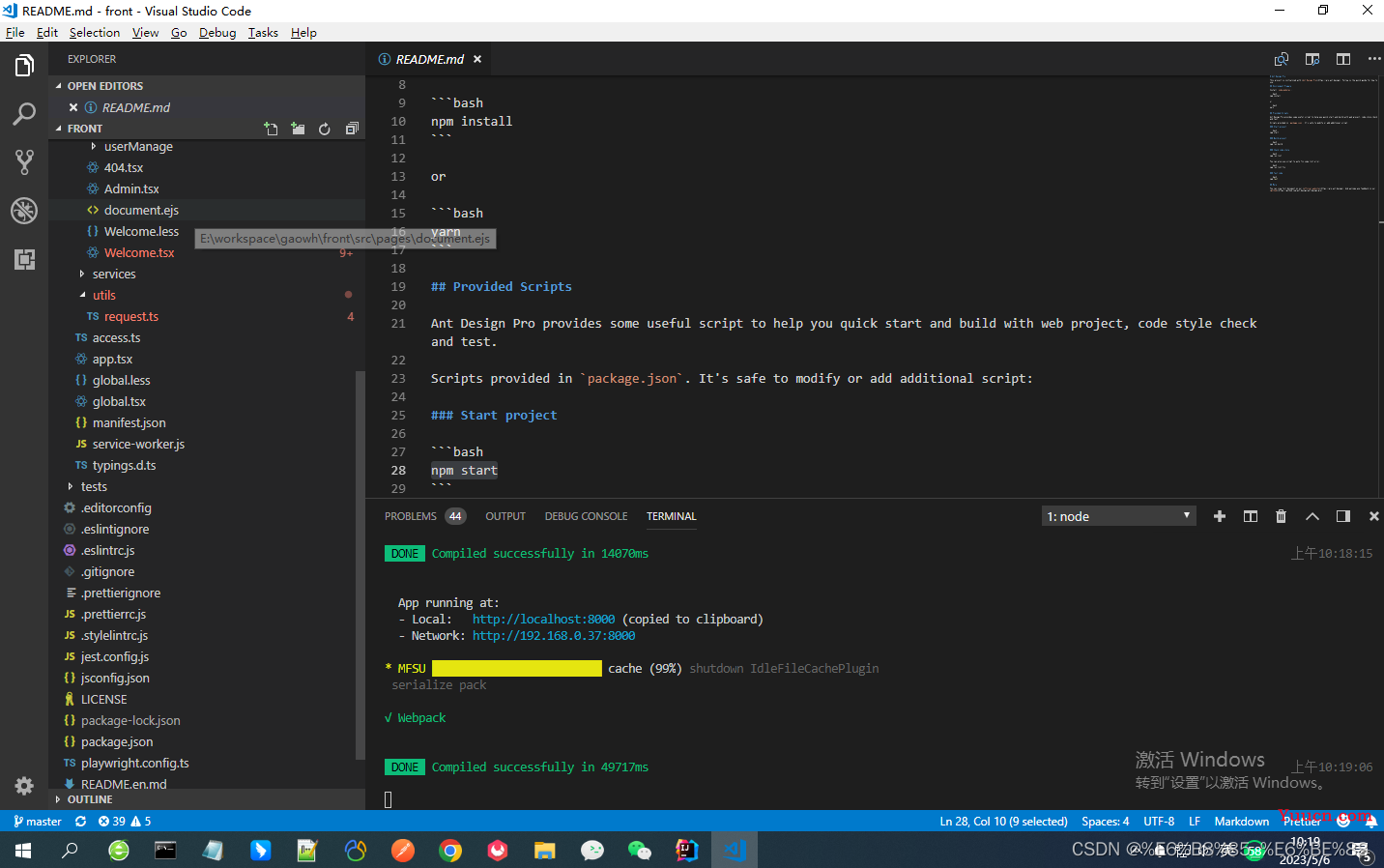Select terminal from the 1: node dropdown
The width and height of the screenshot is (1384, 868).
[x=1119, y=516]
